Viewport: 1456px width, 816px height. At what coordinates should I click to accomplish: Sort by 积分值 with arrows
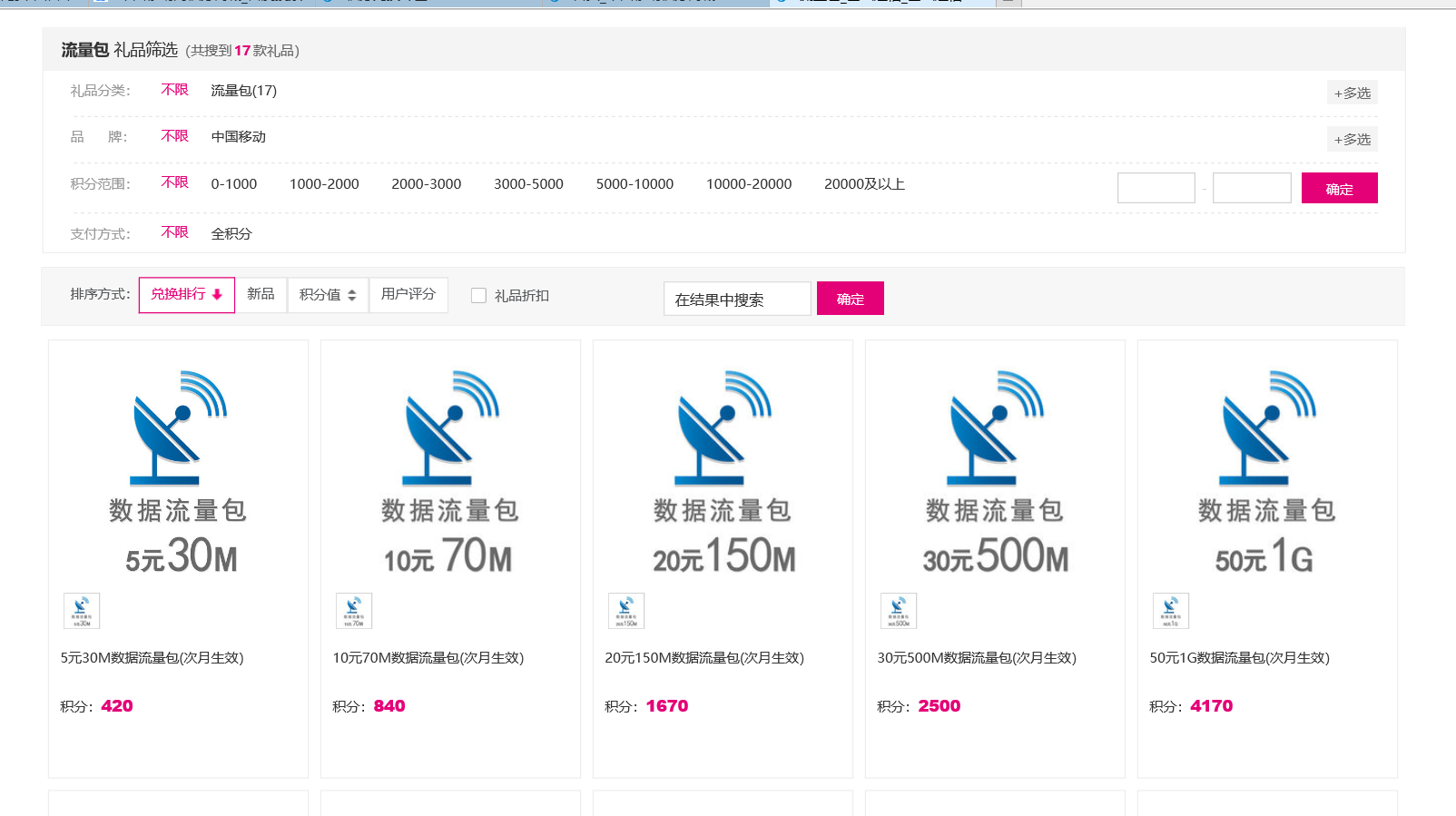(x=328, y=295)
